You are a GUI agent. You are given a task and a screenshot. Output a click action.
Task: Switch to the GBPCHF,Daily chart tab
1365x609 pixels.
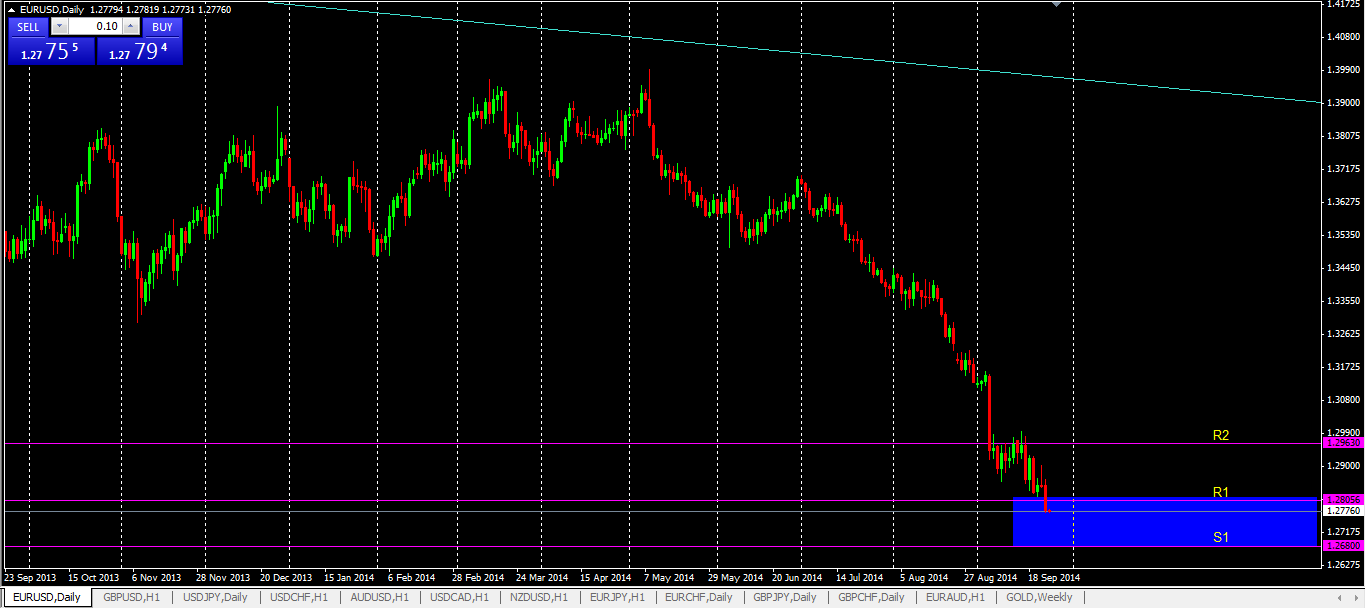point(871,597)
